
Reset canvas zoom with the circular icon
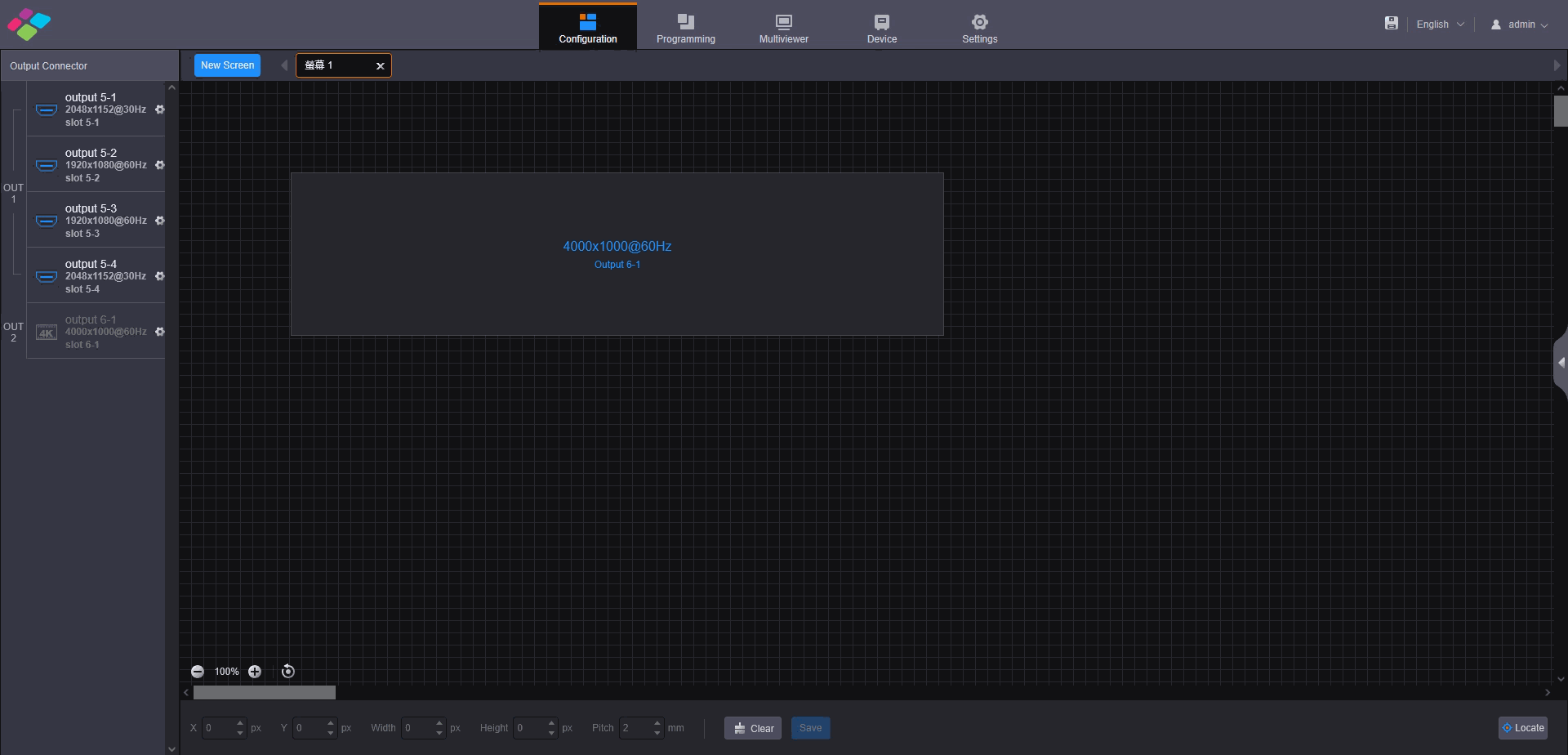pos(288,672)
